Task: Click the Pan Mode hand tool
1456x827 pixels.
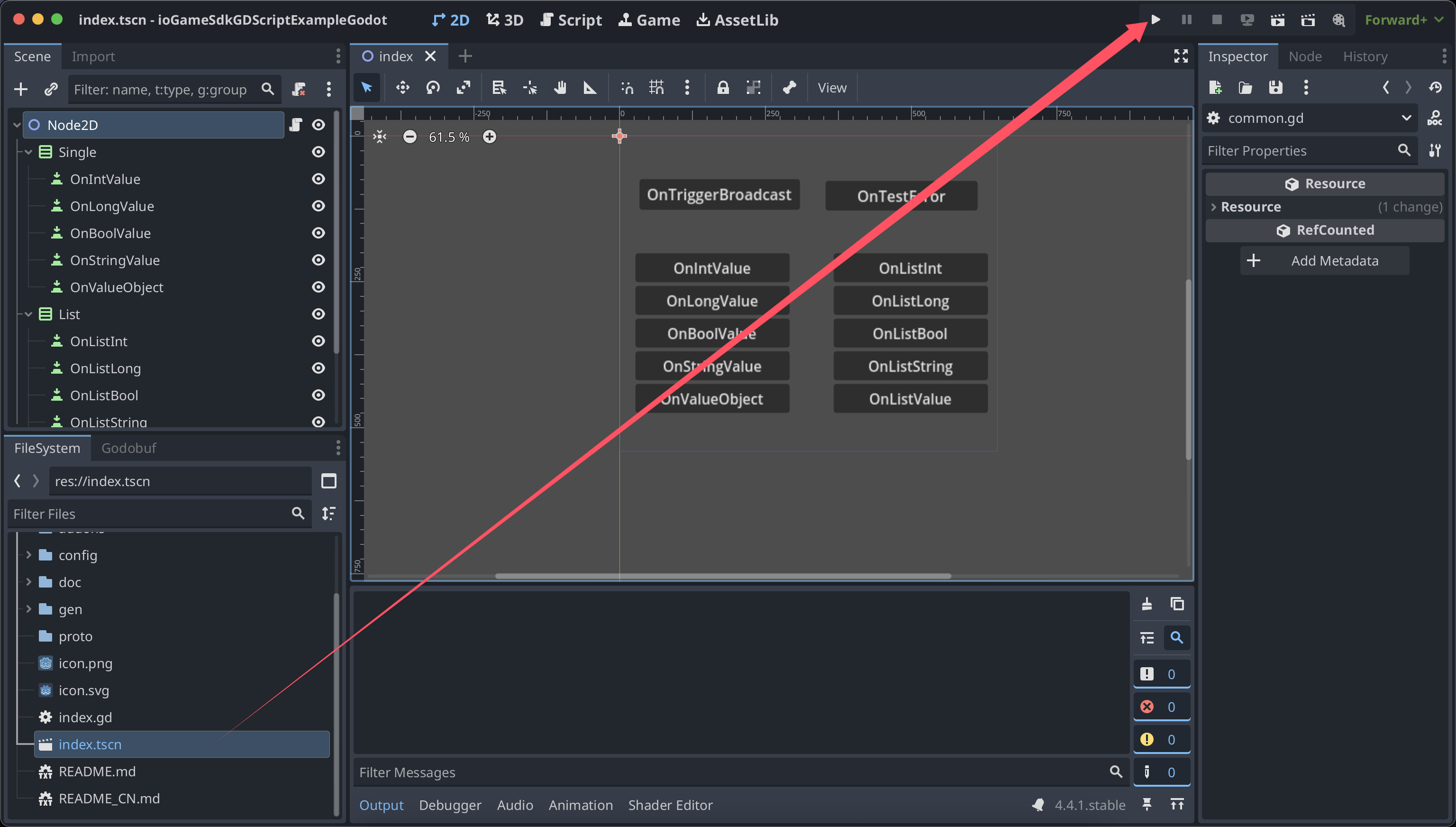Action: 560,87
